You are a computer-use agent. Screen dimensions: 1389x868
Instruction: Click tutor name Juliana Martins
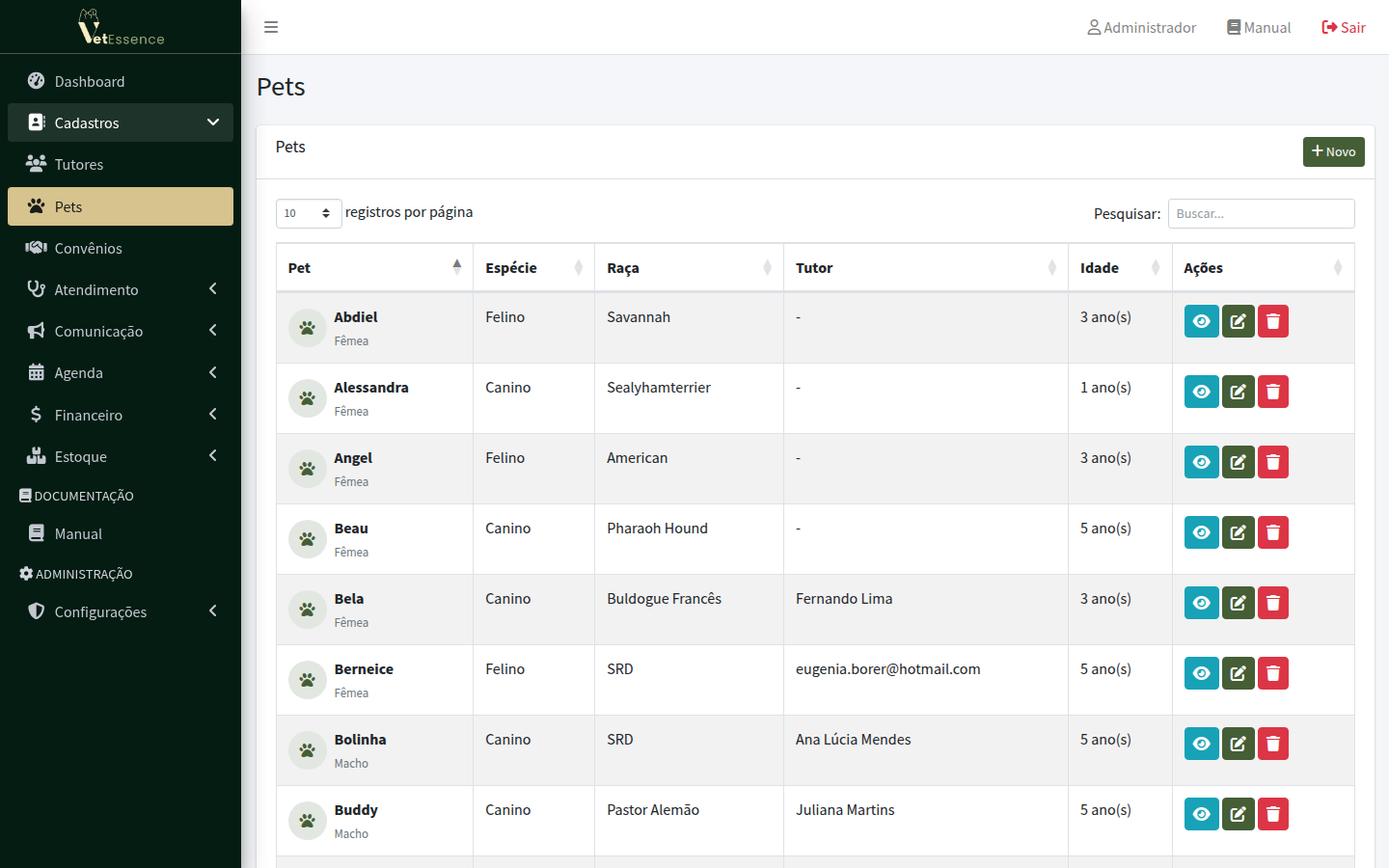pos(845,810)
